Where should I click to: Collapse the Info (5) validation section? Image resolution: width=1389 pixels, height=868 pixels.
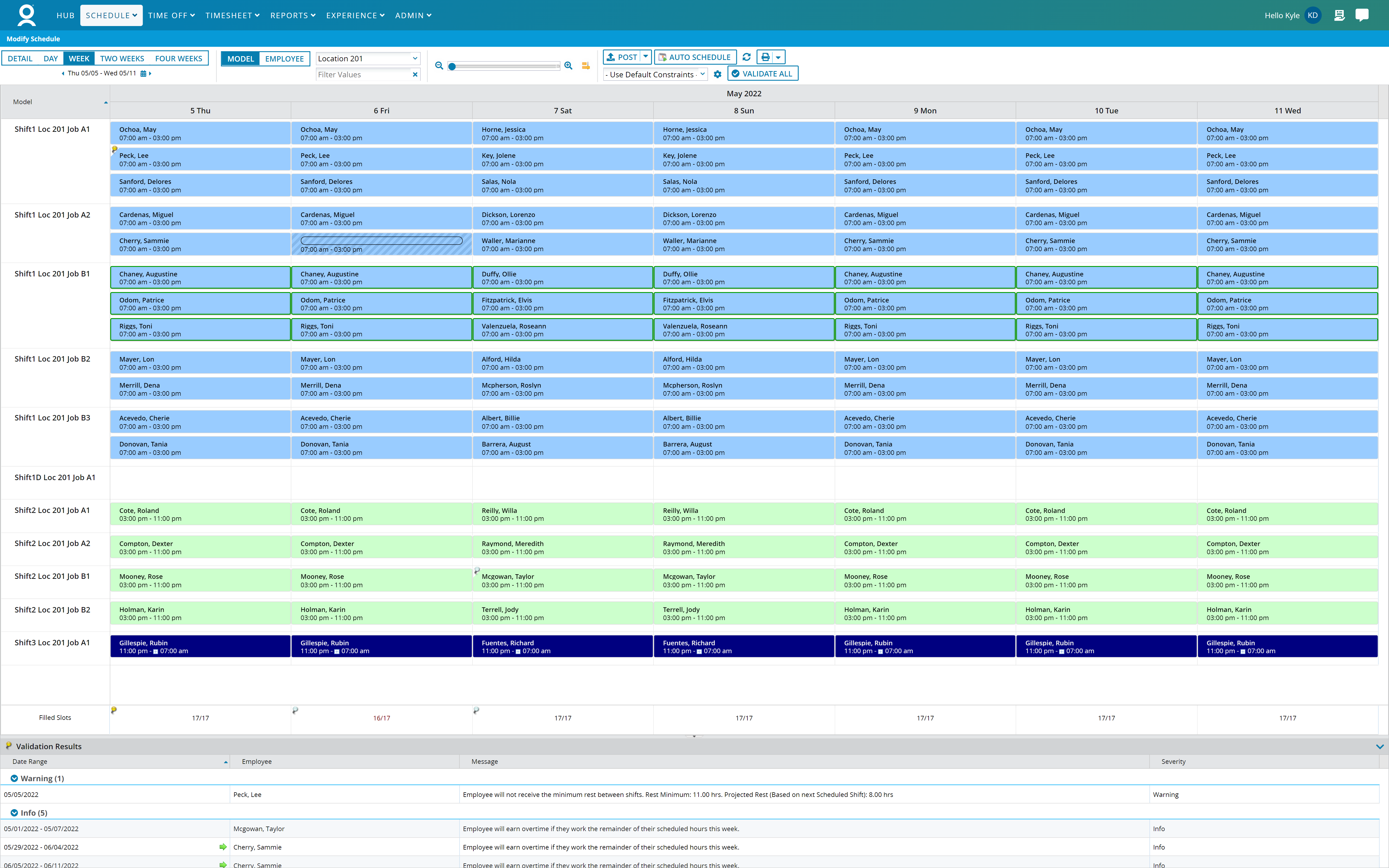tap(14, 813)
